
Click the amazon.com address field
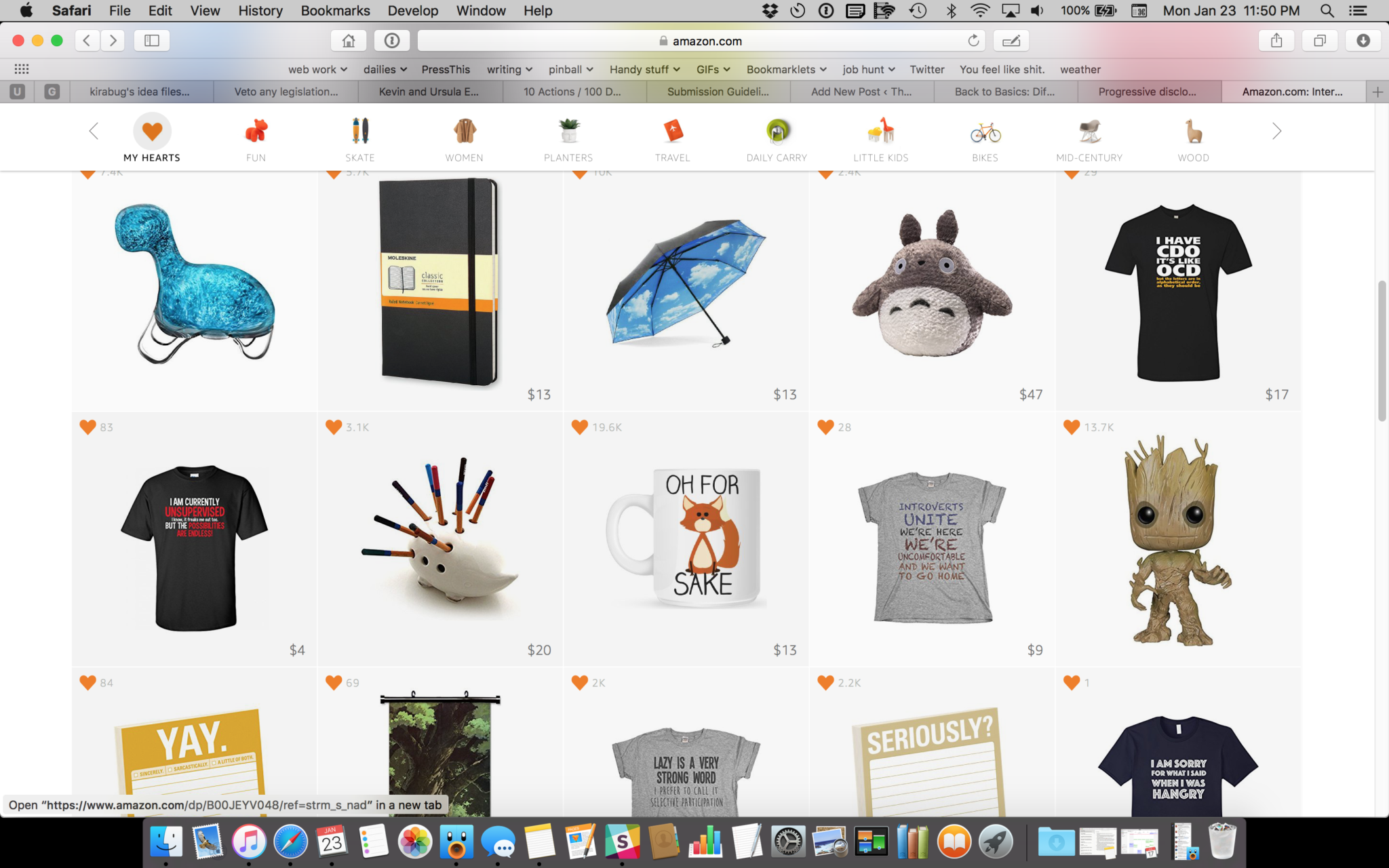(701, 41)
